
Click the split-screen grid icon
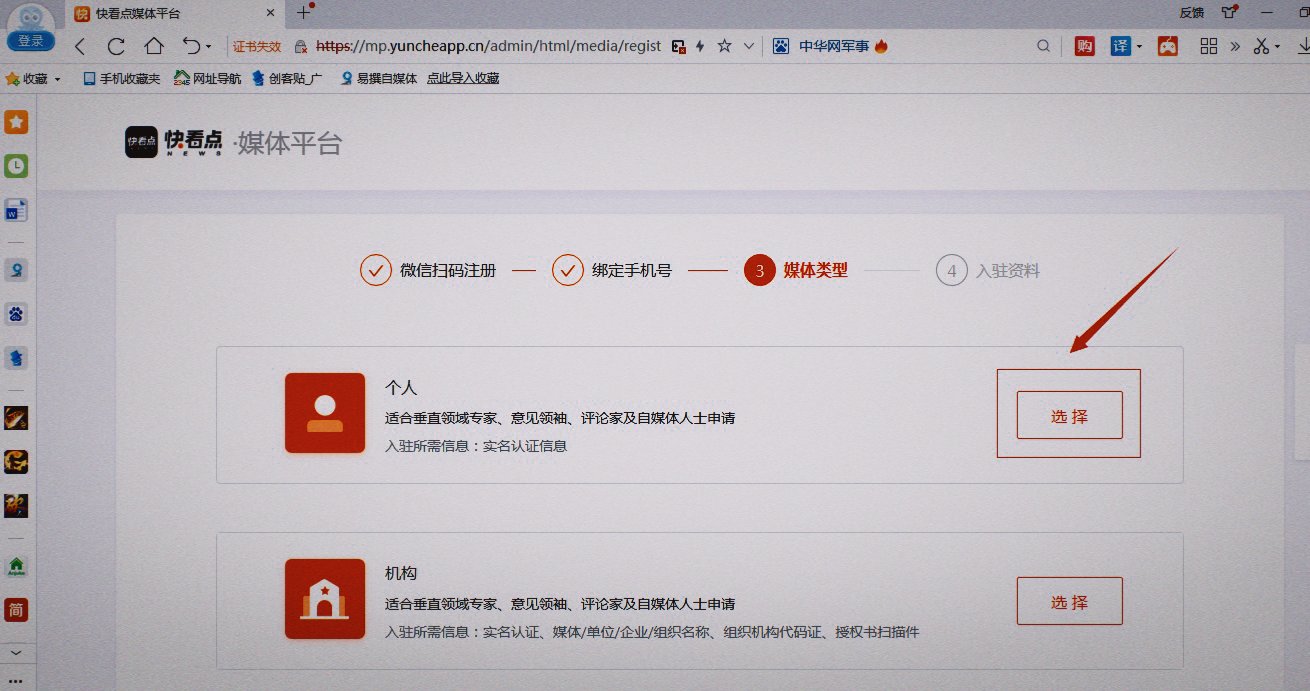(1208, 46)
